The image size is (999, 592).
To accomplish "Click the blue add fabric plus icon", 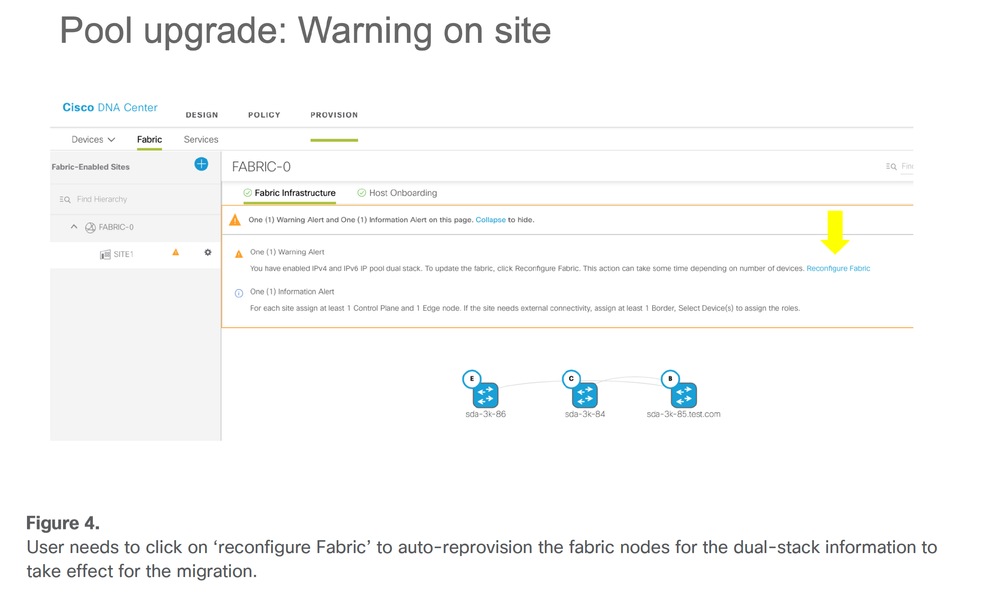I will tap(201, 164).
